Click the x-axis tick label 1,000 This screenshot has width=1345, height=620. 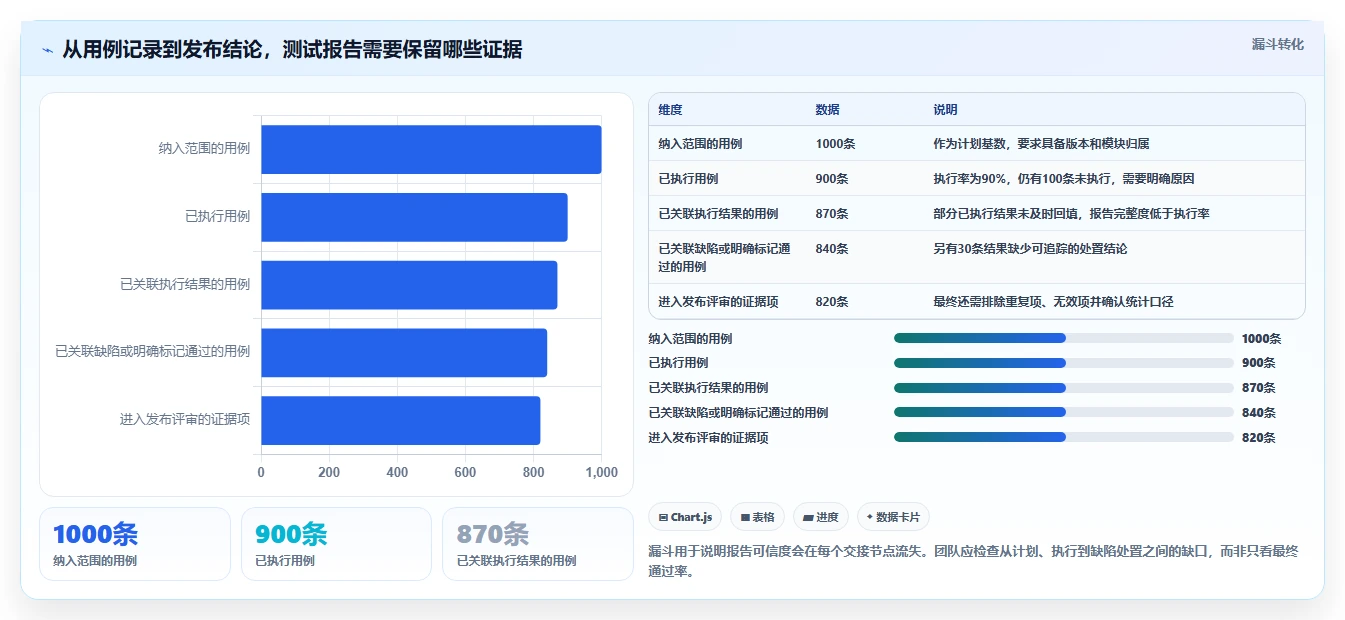pos(601,473)
